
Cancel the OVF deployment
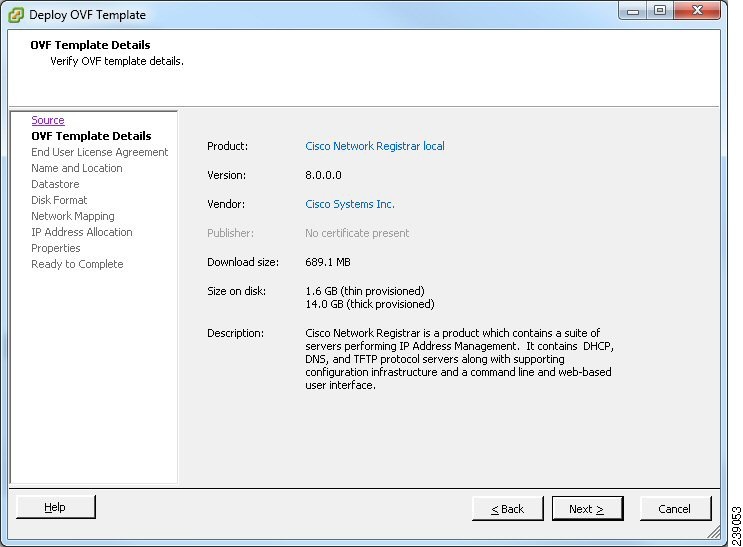(x=675, y=509)
